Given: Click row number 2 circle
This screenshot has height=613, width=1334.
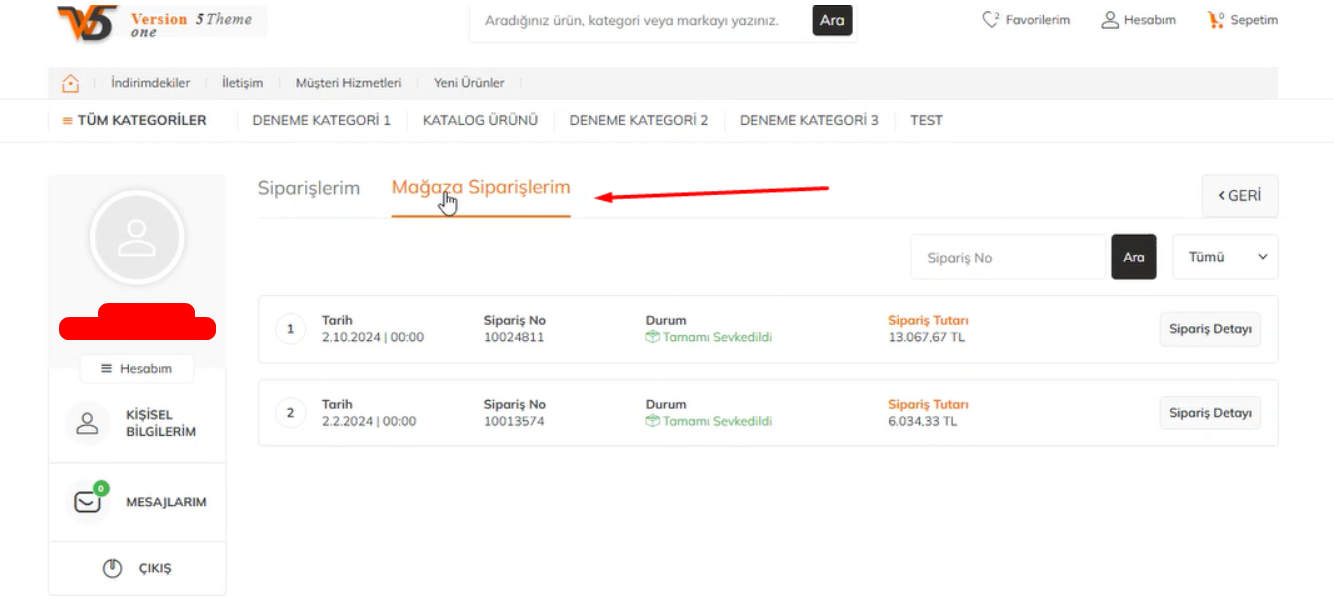Looking at the screenshot, I should click(x=290, y=413).
